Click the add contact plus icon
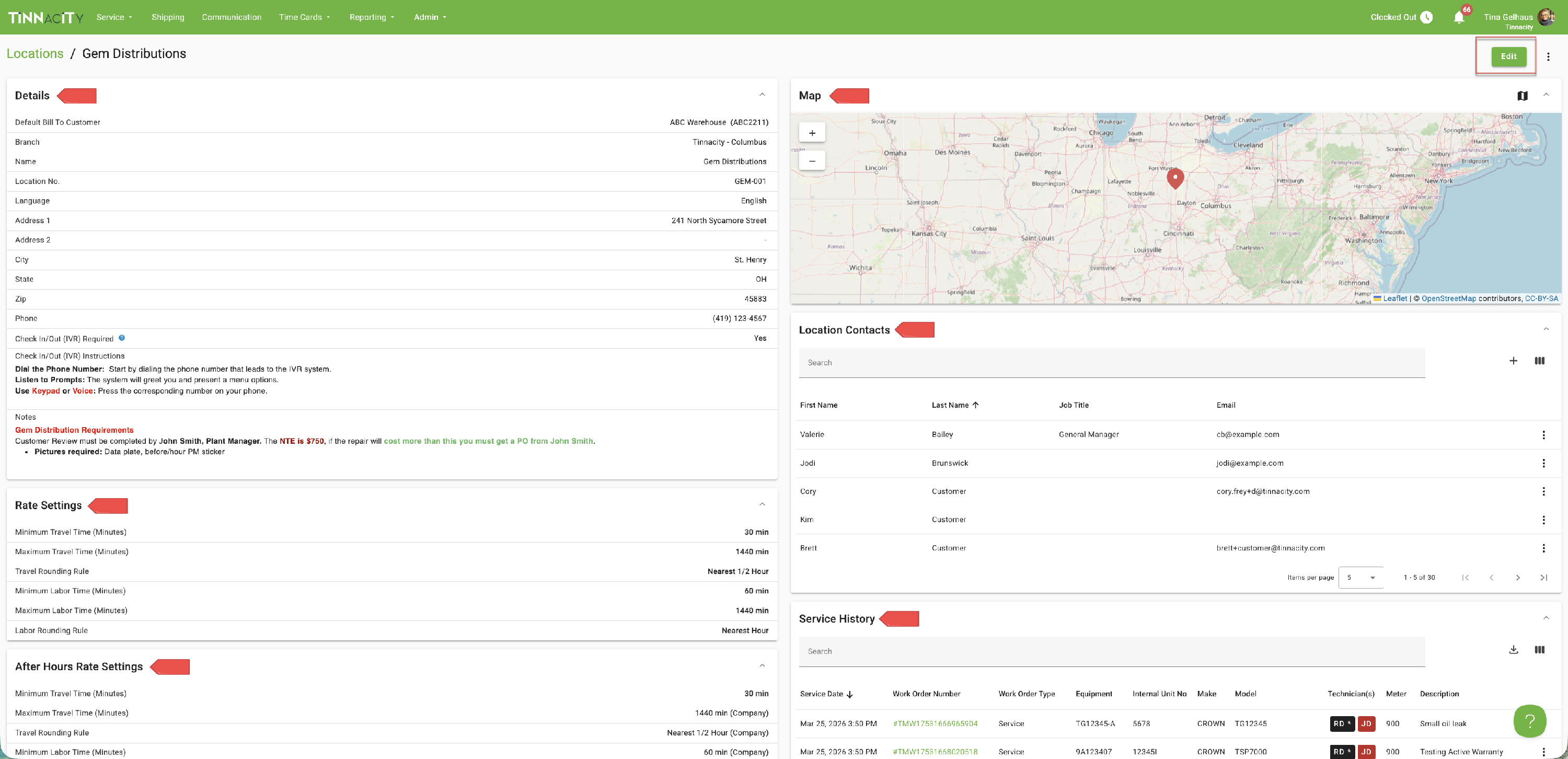 [x=1513, y=361]
